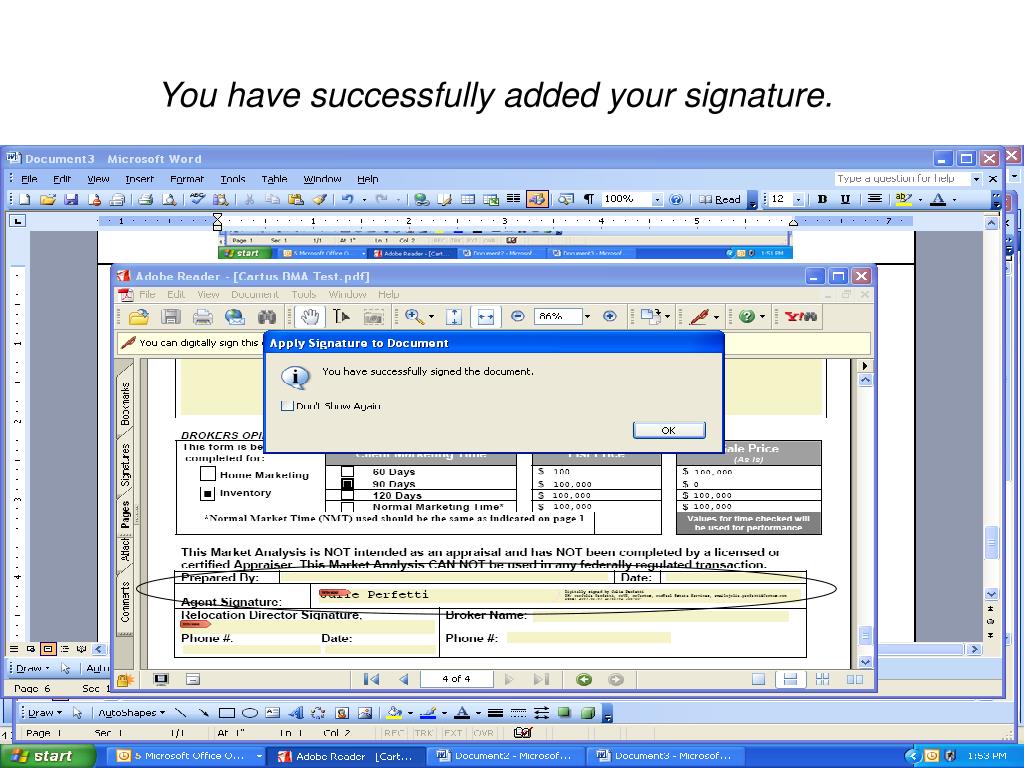This screenshot has width=1024, height=768.
Task: Click the Fill Color bucket in drawing toolbar
Action: point(394,713)
